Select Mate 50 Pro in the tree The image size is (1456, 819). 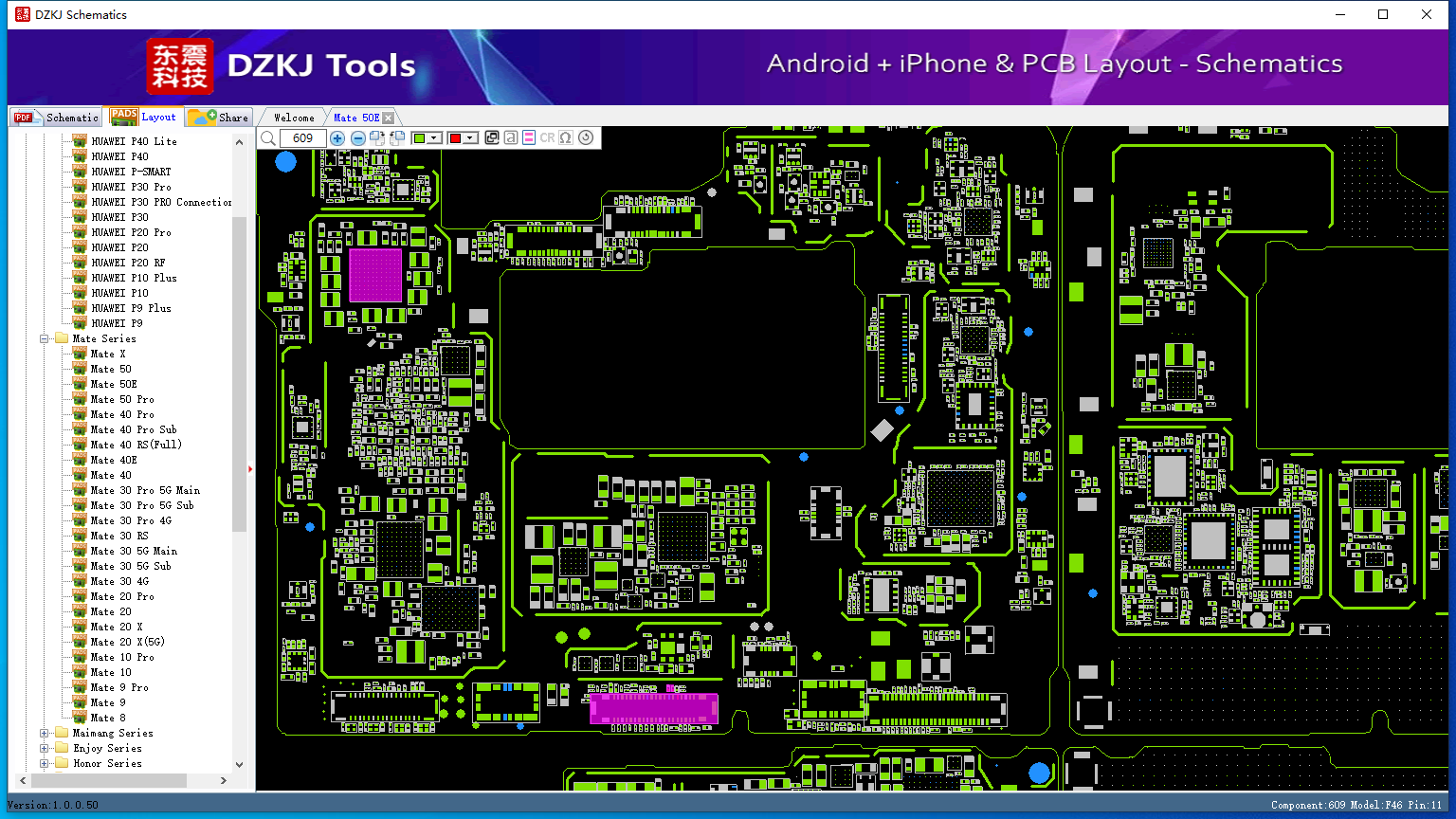click(122, 399)
